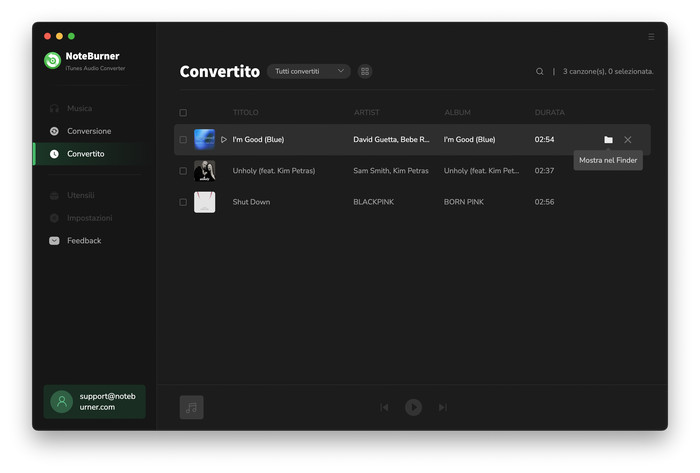Open the hamburger menu icon at top right

651,37
